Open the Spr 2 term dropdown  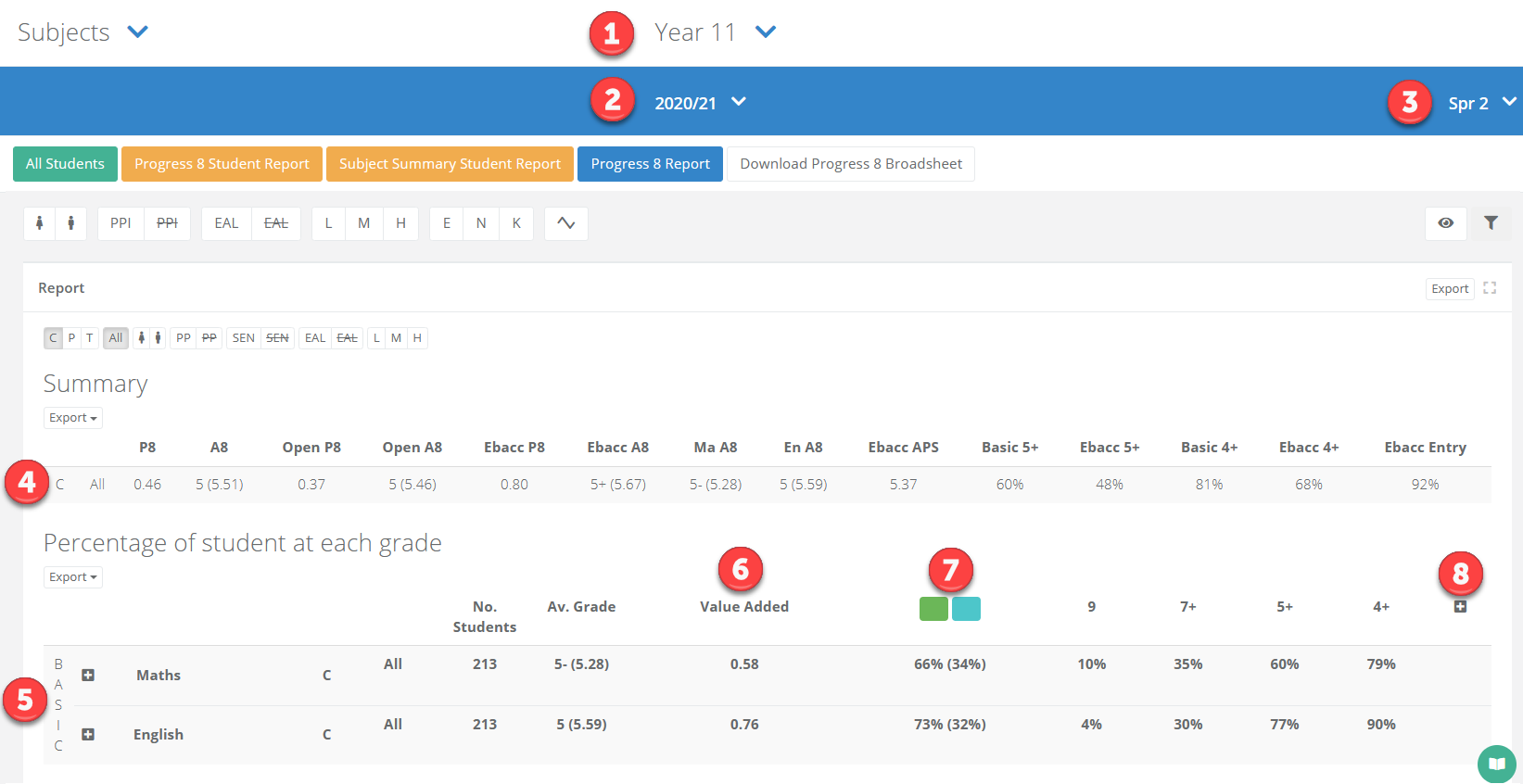pos(1482,103)
